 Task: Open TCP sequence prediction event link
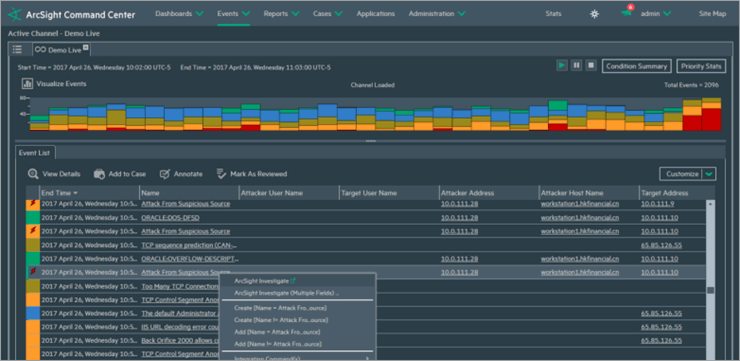pos(189,245)
